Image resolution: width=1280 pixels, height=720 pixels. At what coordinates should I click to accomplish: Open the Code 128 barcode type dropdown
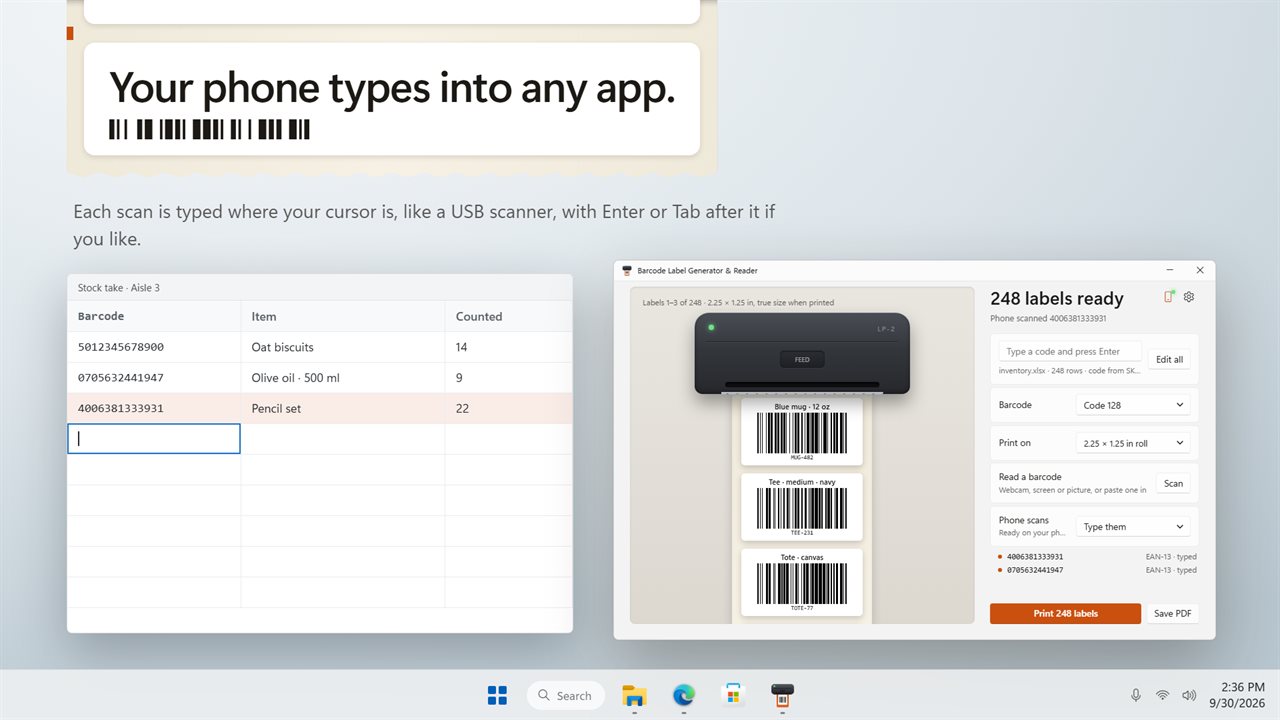click(x=1133, y=405)
